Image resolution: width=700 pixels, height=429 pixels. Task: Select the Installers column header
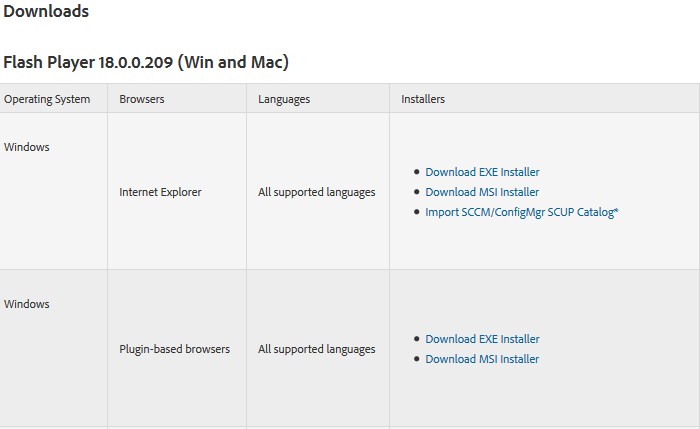click(423, 99)
